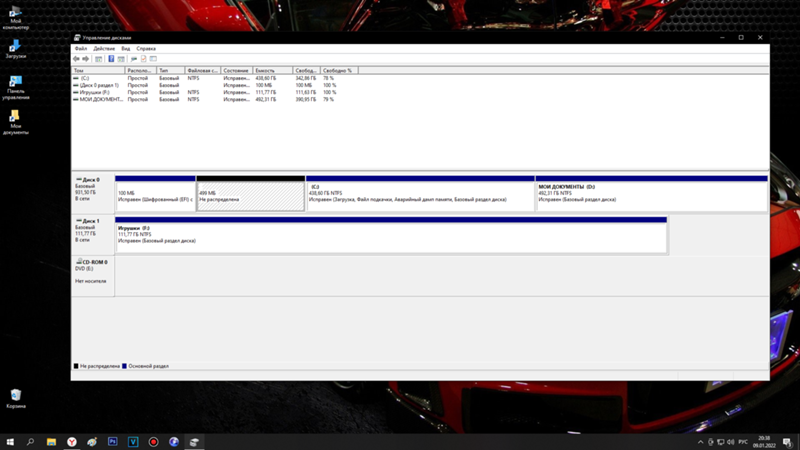Screen dimensions: 800x450
Task: Sort by the Том column header
Action: [98, 70]
